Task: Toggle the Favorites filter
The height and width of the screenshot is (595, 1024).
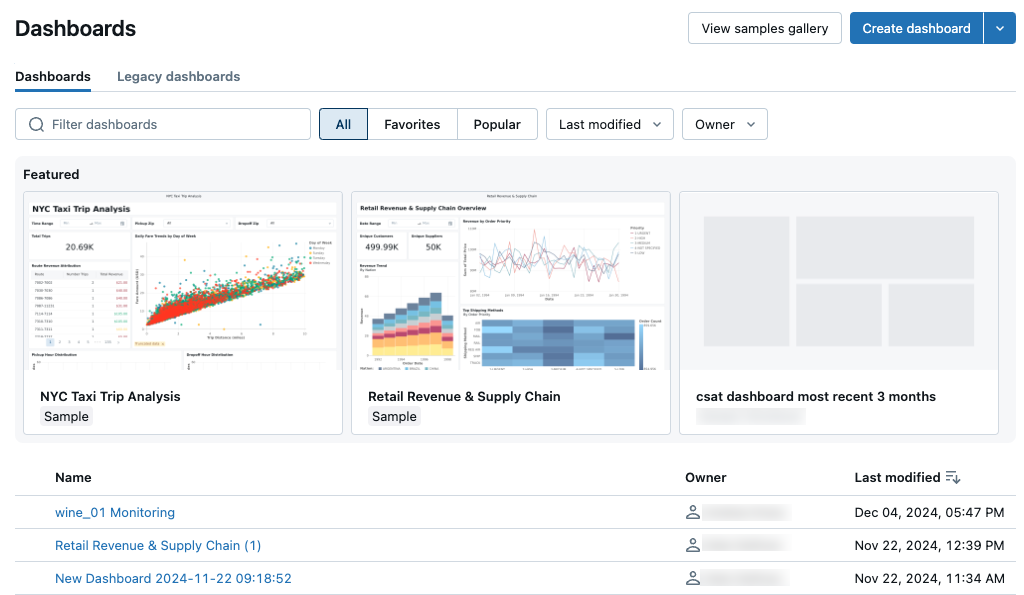Action: (x=412, y=125)
